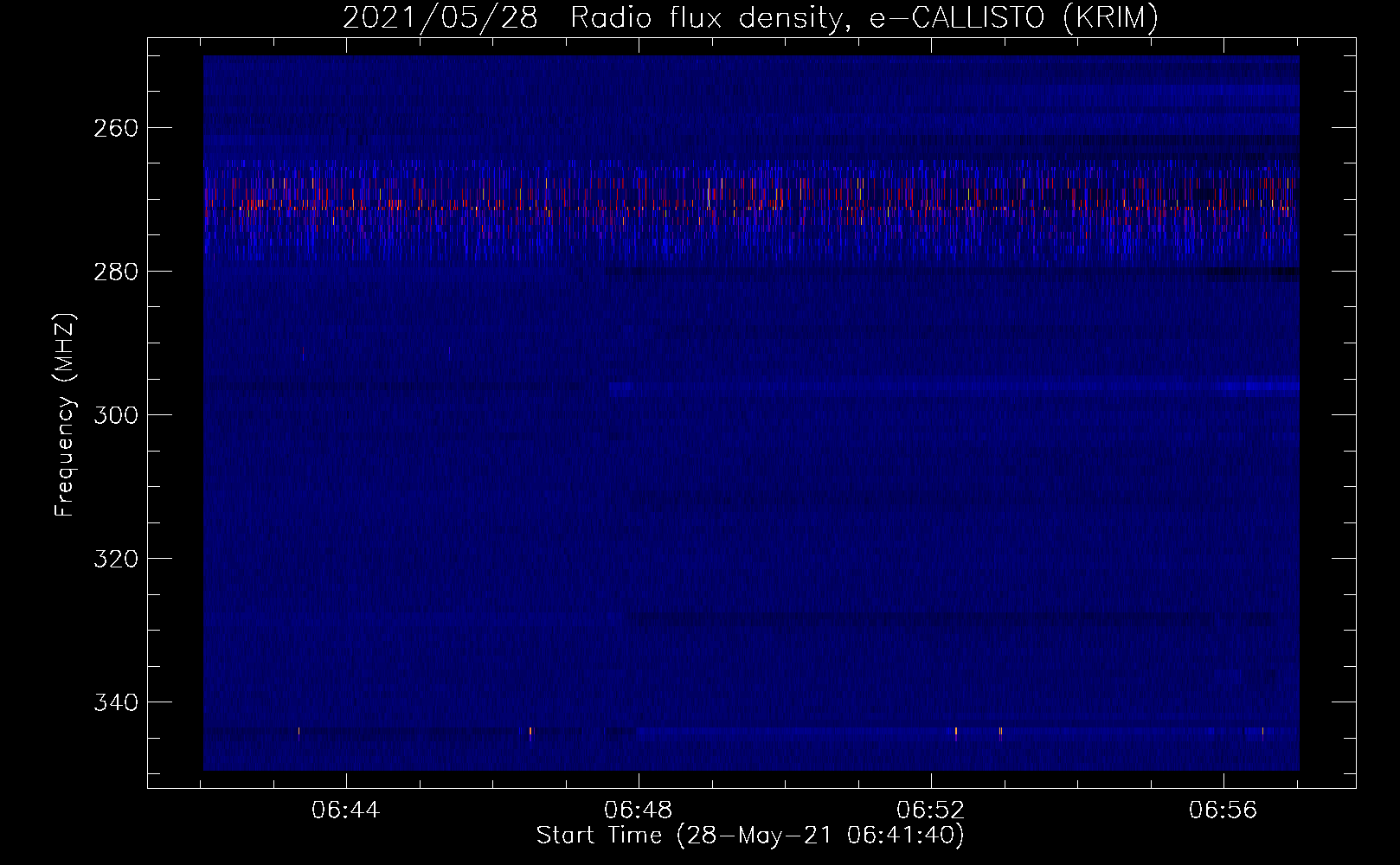
Task: Select the "Frequency (MHZ)" y-axis label
Action: coord(65,415)
